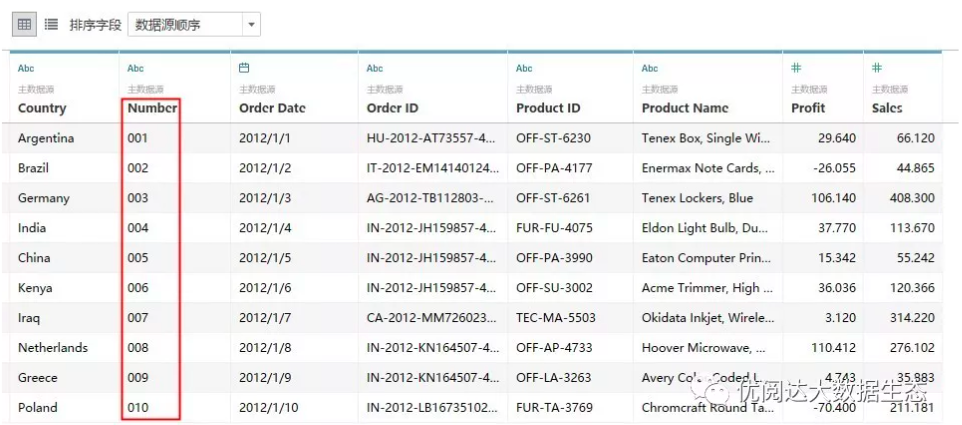The image size is (962, 425).
Task: Click Abc type icon above Product Name
Action: point(650,68)
